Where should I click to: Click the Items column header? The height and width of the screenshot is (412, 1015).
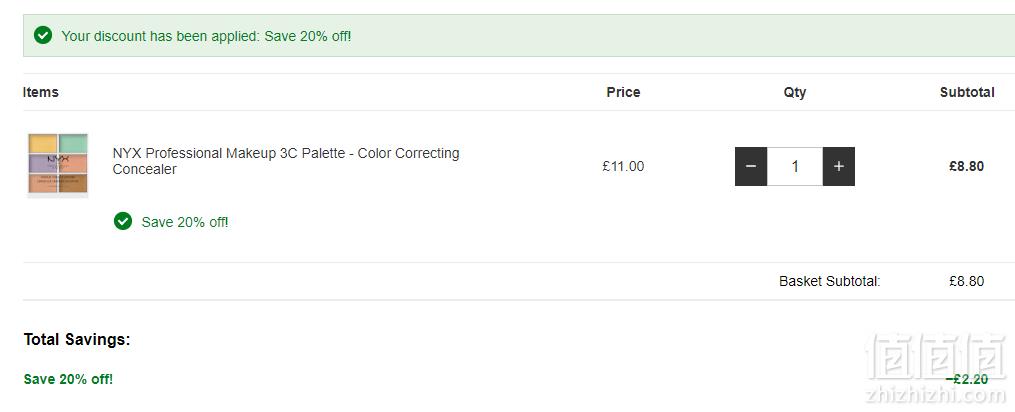pyautogui.click(x=41, y=92)
